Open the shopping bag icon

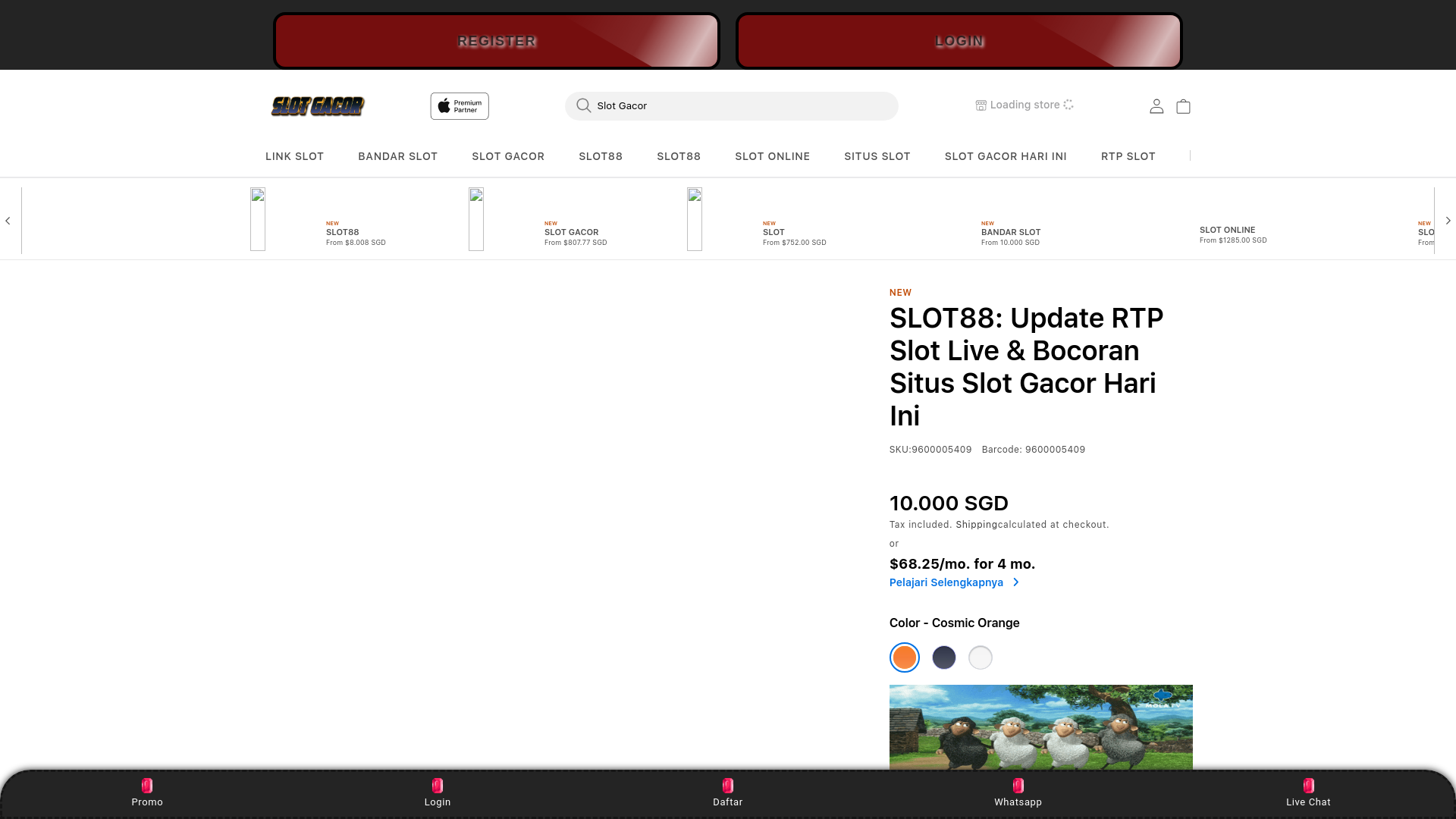point(1183,106)
